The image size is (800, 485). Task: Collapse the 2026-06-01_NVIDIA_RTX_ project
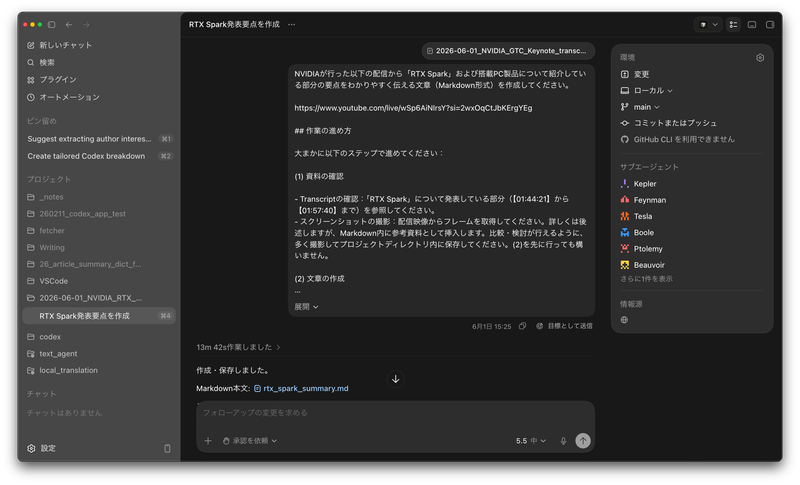[x=84, y=298]
